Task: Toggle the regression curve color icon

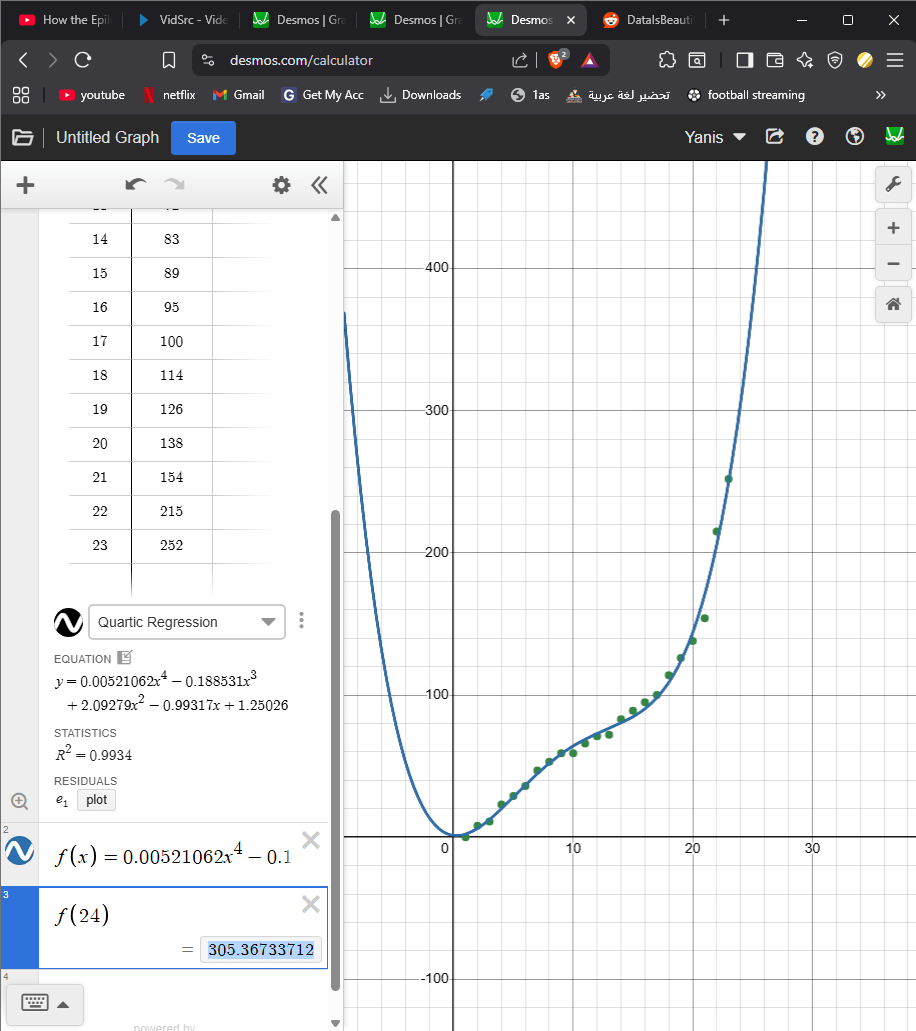Action: (x=68, y=622)
